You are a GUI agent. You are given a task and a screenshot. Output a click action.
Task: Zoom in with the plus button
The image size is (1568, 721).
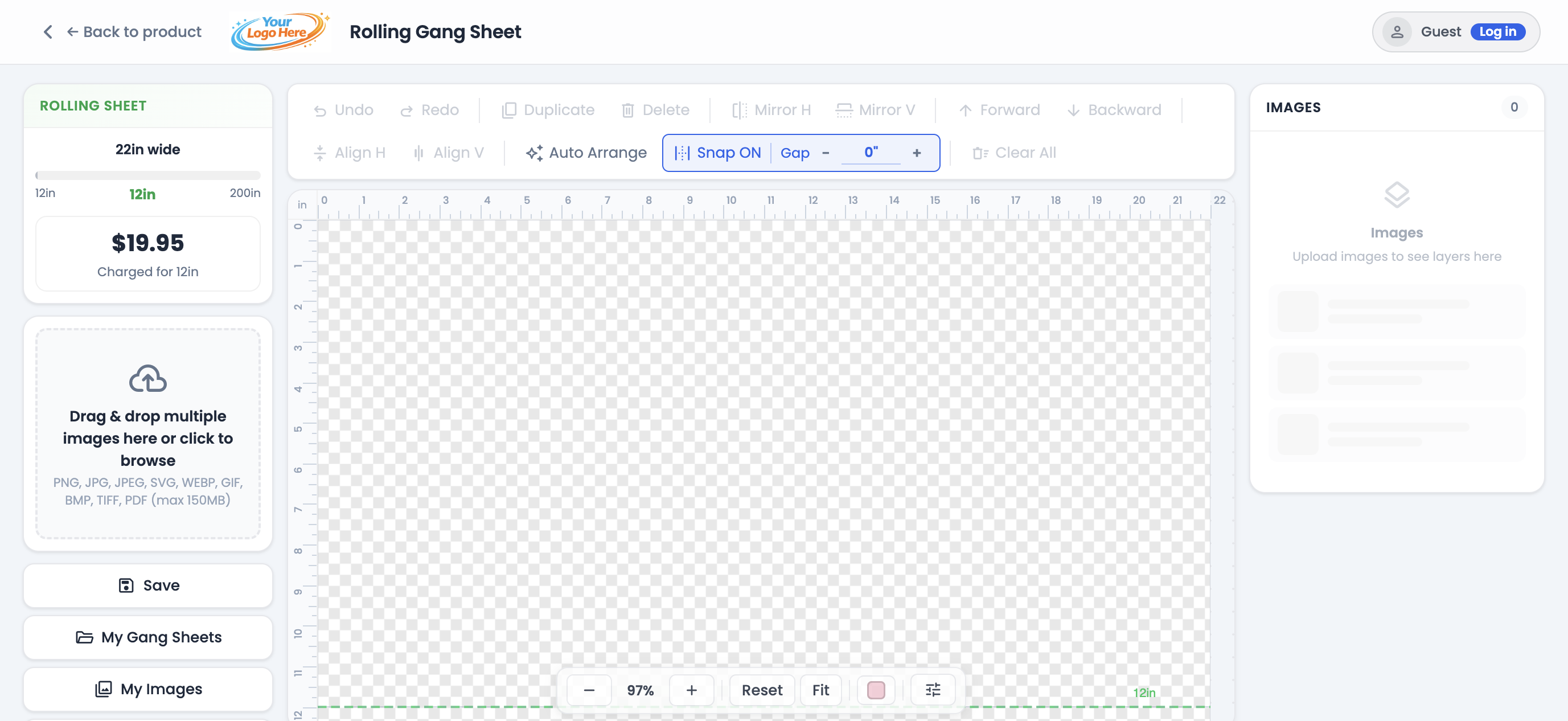coord(691,690)
